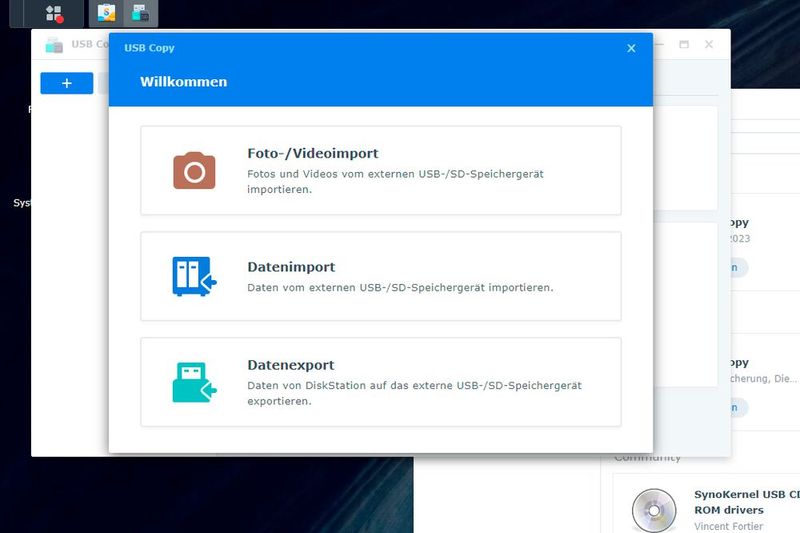
Task: Close the background USB Copy window
Action: (709, 44)
